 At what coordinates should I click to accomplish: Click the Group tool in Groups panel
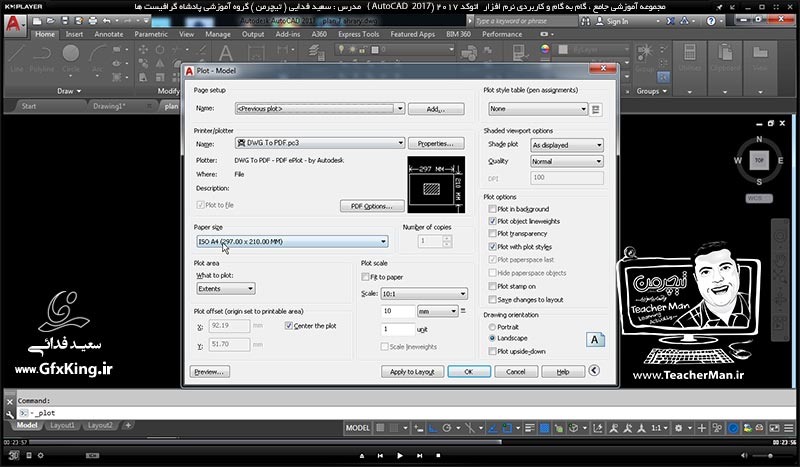(645, 57)
